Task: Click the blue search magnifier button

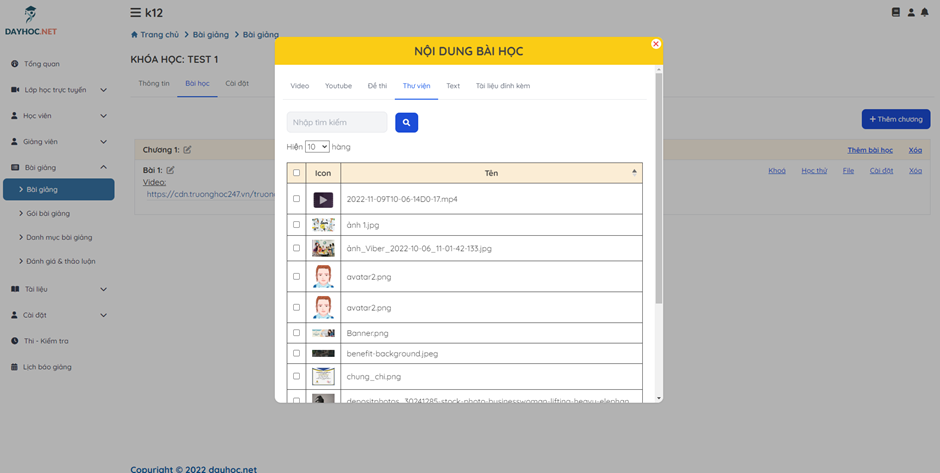Action: [406, 122]
